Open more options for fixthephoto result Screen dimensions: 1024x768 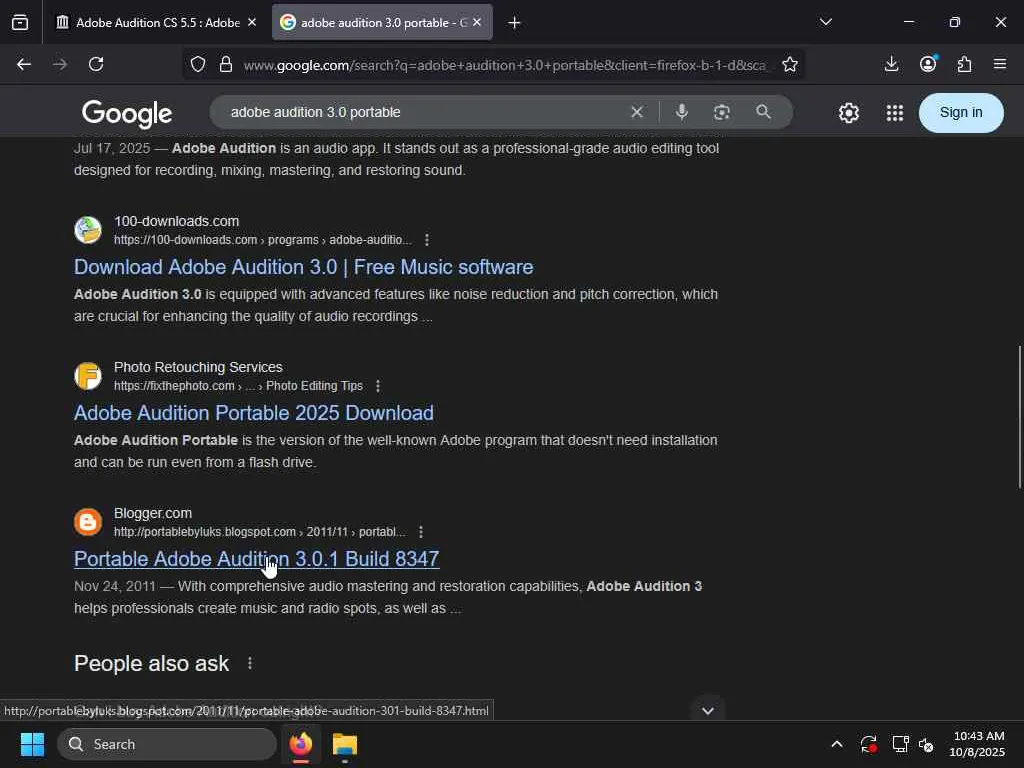click(378, 387)
